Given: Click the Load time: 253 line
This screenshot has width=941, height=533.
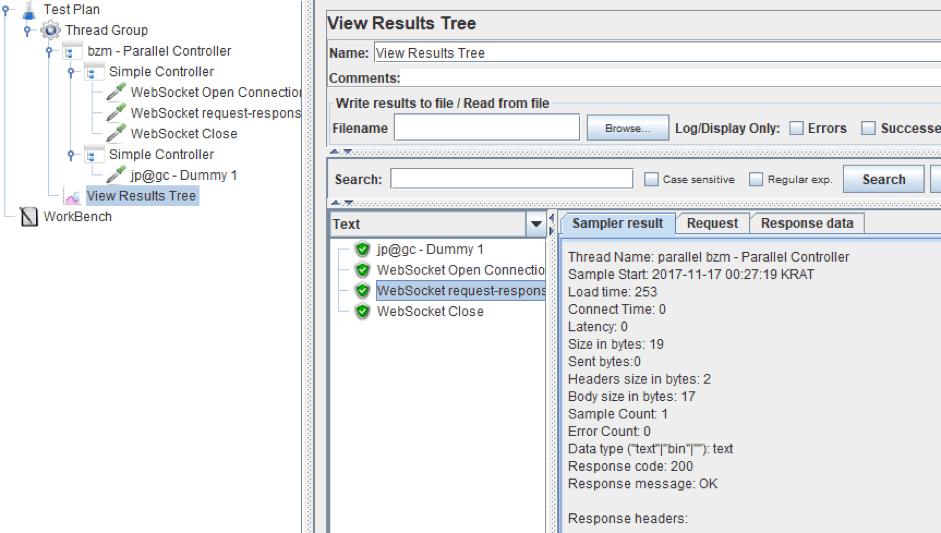Looking at the screenshot, I should pyautogui.click(x=612, y=292).
